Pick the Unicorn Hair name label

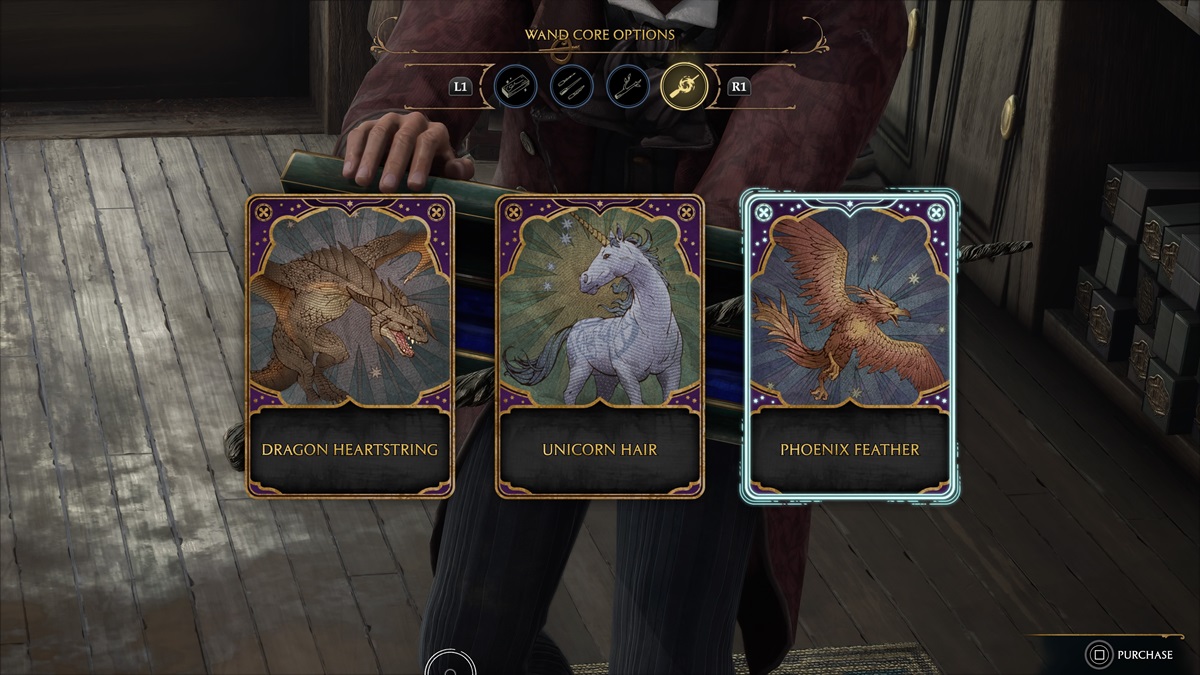pos(600,449)
